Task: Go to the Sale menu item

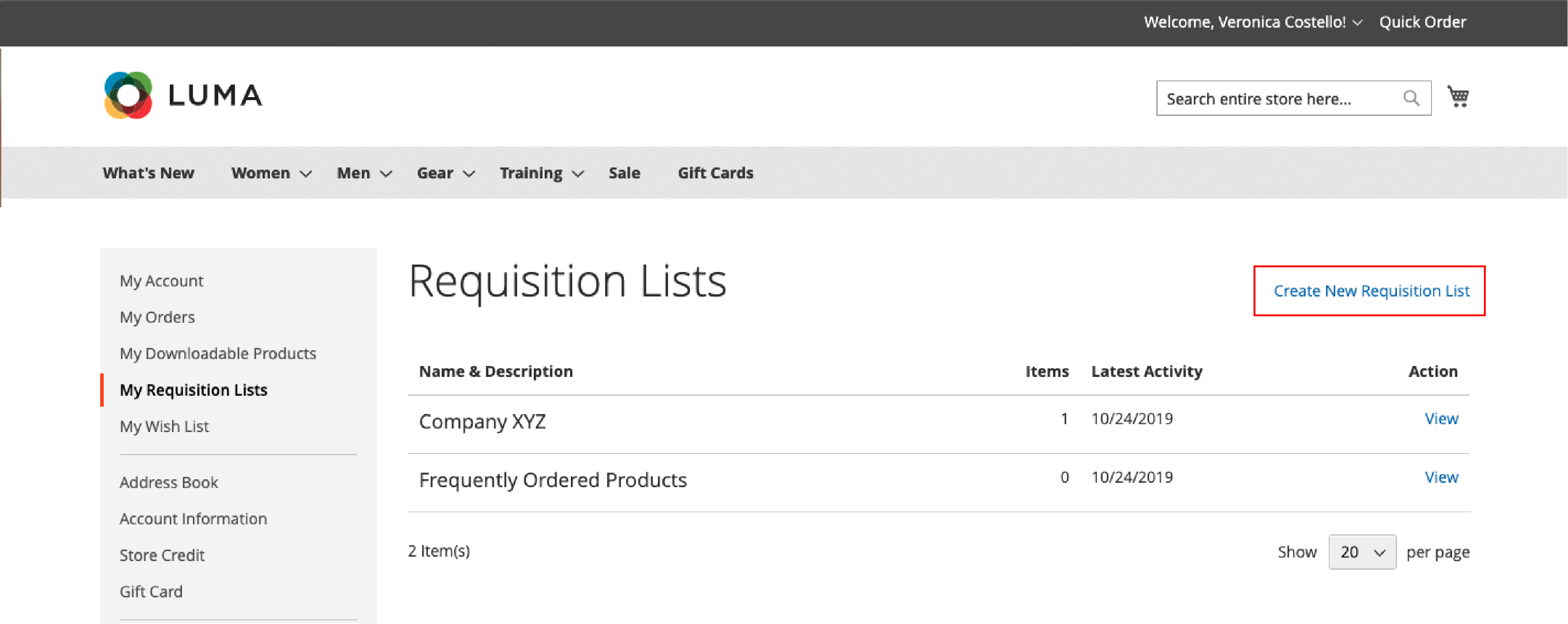Action: (x=624, y=173)
